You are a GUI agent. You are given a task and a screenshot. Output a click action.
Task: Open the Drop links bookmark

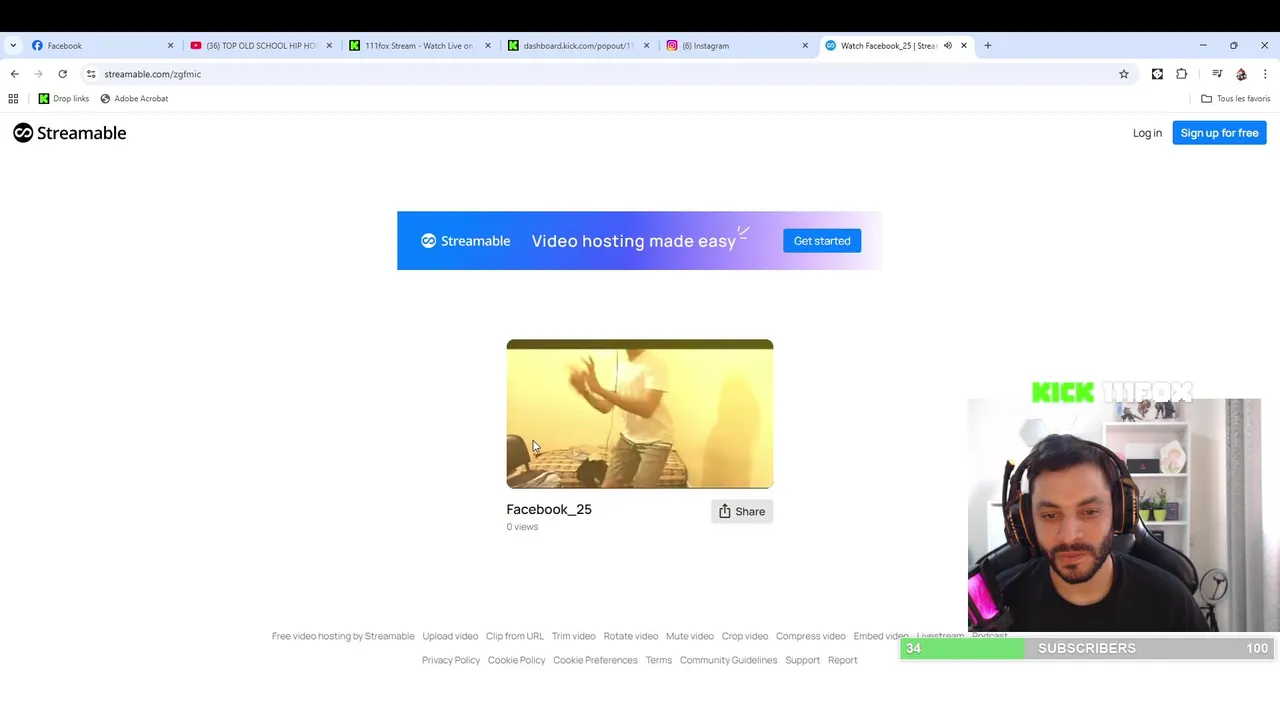pos(64,98)
